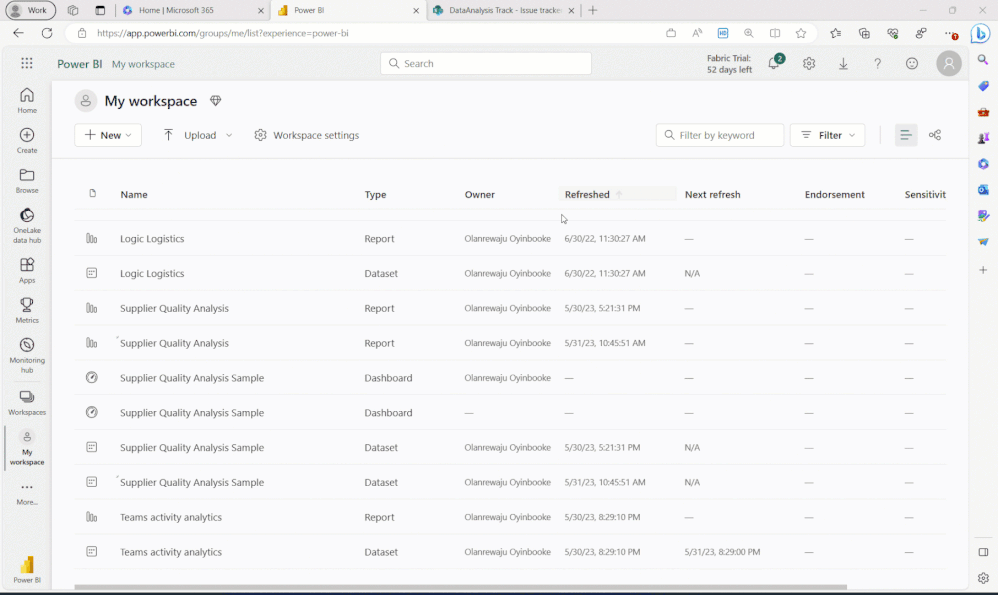Screen dimensions: 998x595
Task: Open Teams activity analytics report
Action: point(171,517)
